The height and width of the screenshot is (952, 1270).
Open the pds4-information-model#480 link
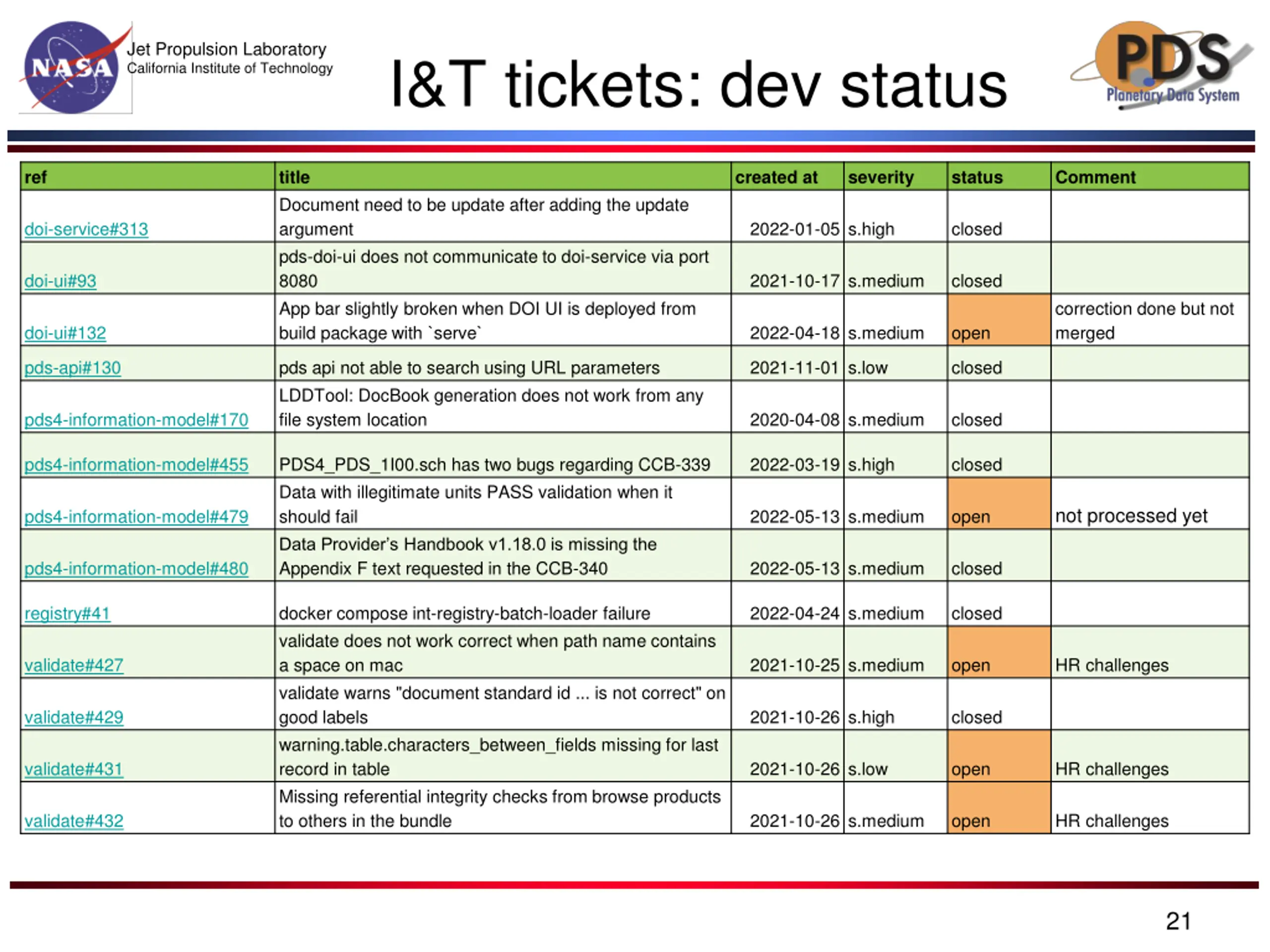136,568
